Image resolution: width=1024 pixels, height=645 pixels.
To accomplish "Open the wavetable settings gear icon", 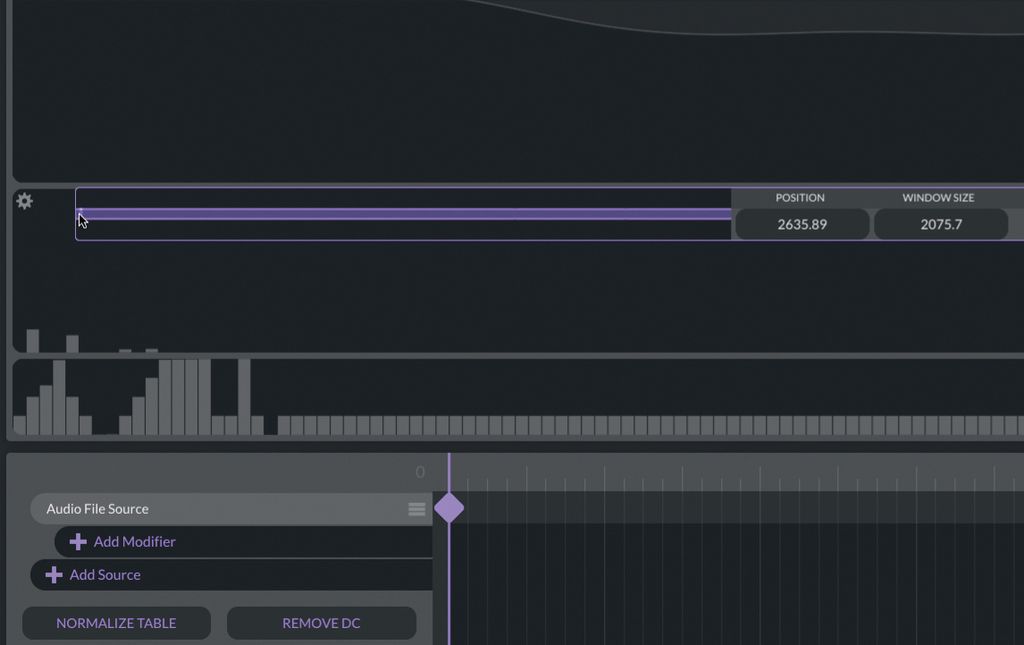I will (x=24, y=201).
